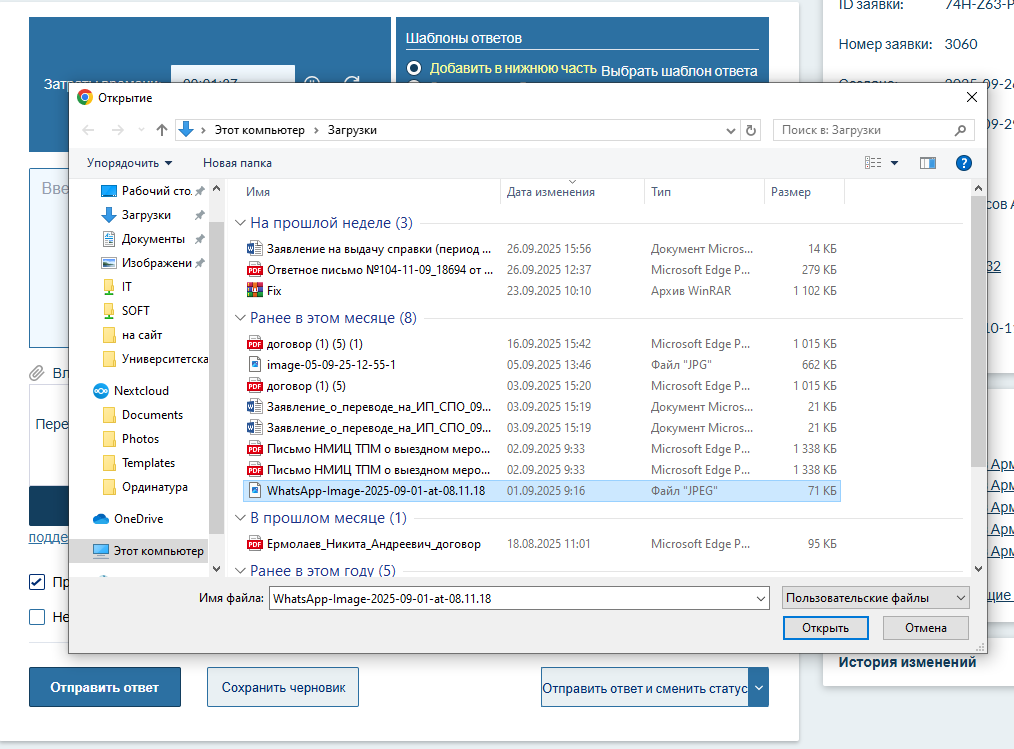The image size is (1014, 749).
Task: Tick the empty checkbox at bottom left
Action: 37,617
